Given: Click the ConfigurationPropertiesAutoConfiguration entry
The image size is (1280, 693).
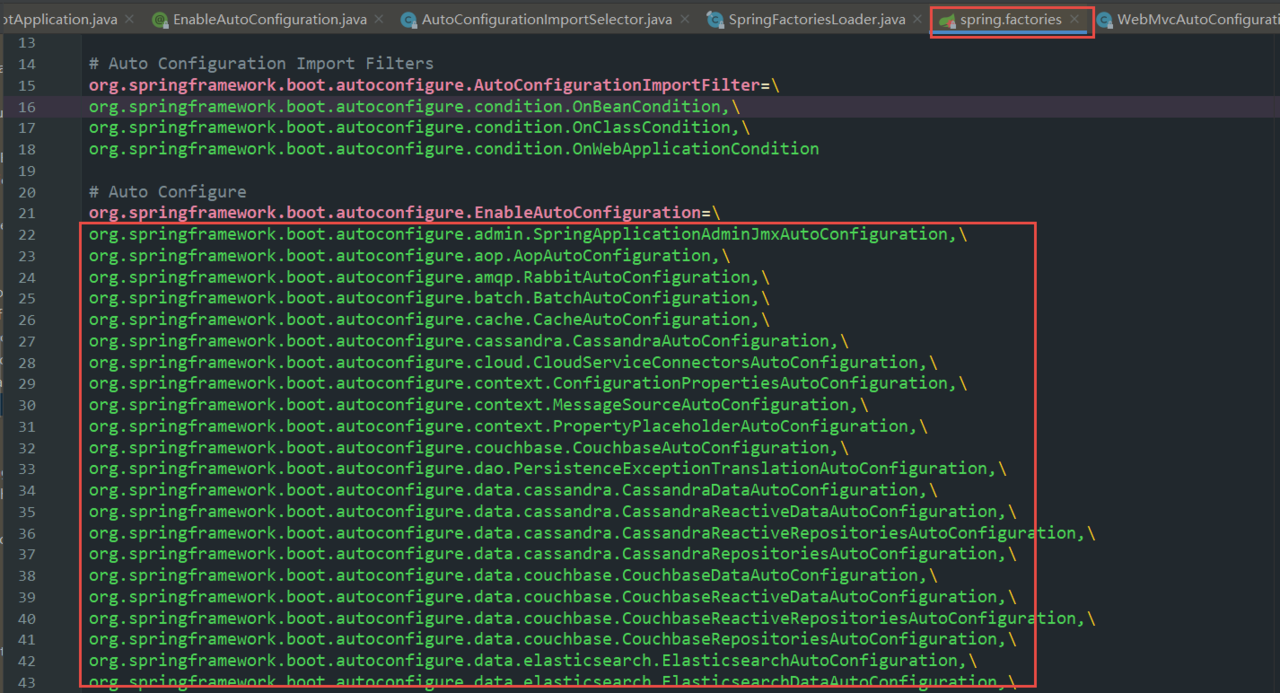Looking at the screenshot, I should tap(527, 383).
